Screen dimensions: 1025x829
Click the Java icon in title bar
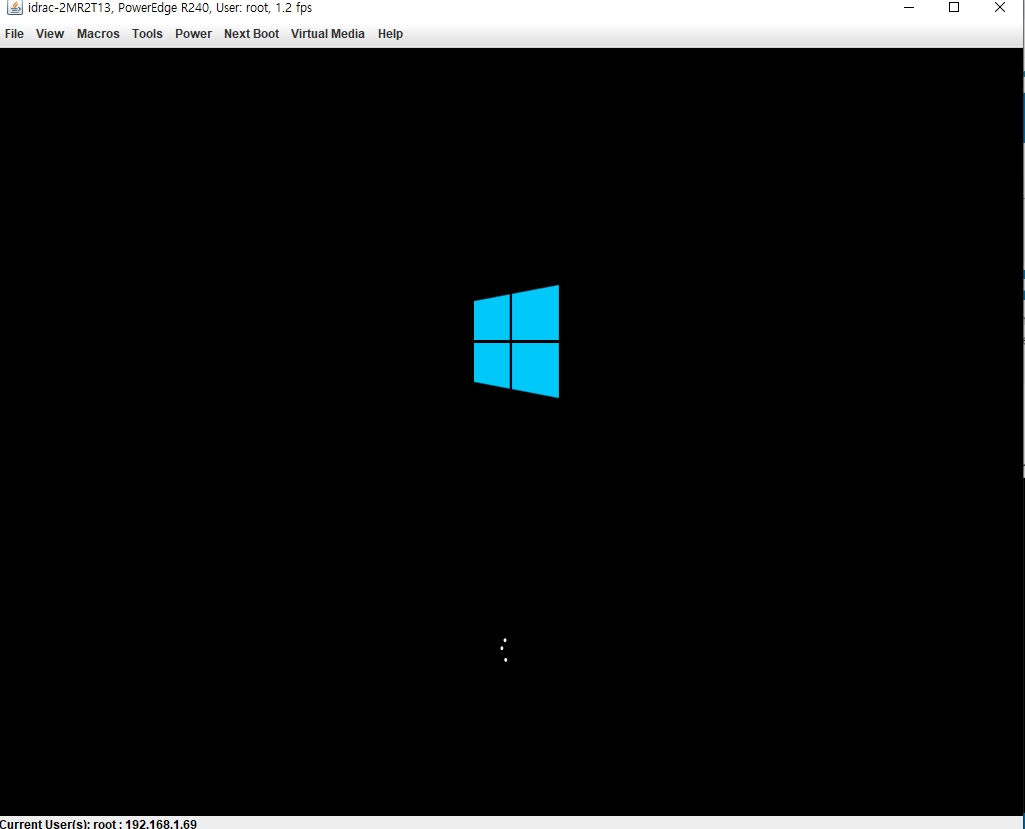[x=14, y=8]
